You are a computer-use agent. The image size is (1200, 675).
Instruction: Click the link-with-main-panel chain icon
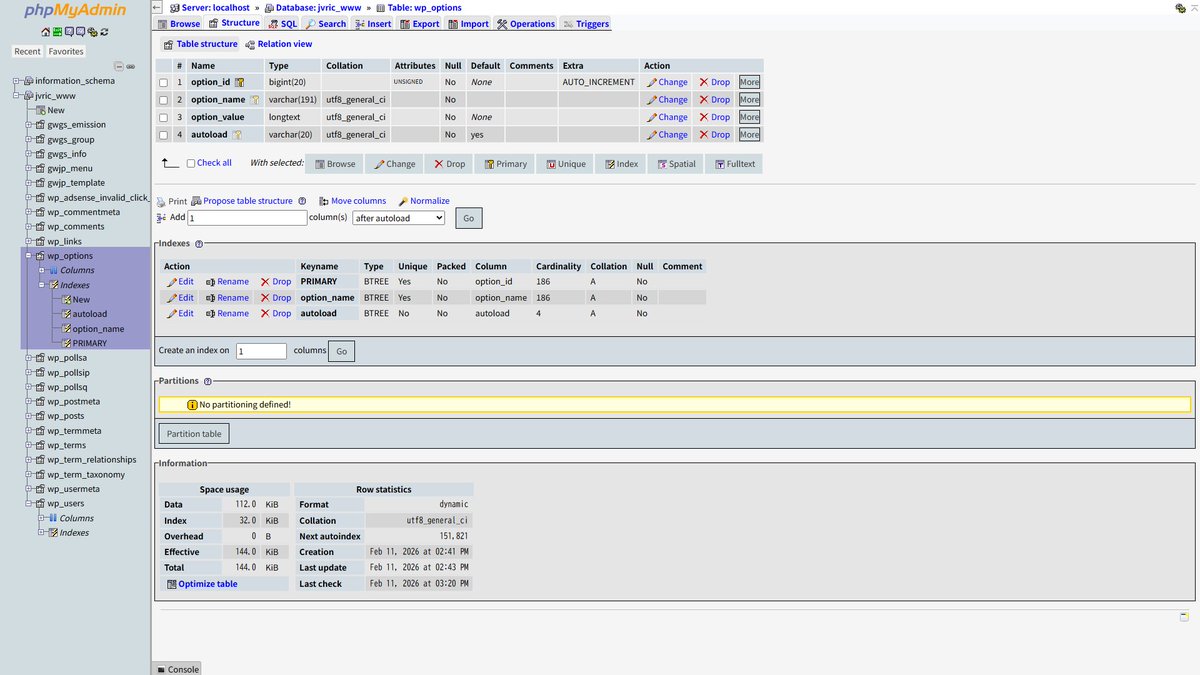coord(131,66)
